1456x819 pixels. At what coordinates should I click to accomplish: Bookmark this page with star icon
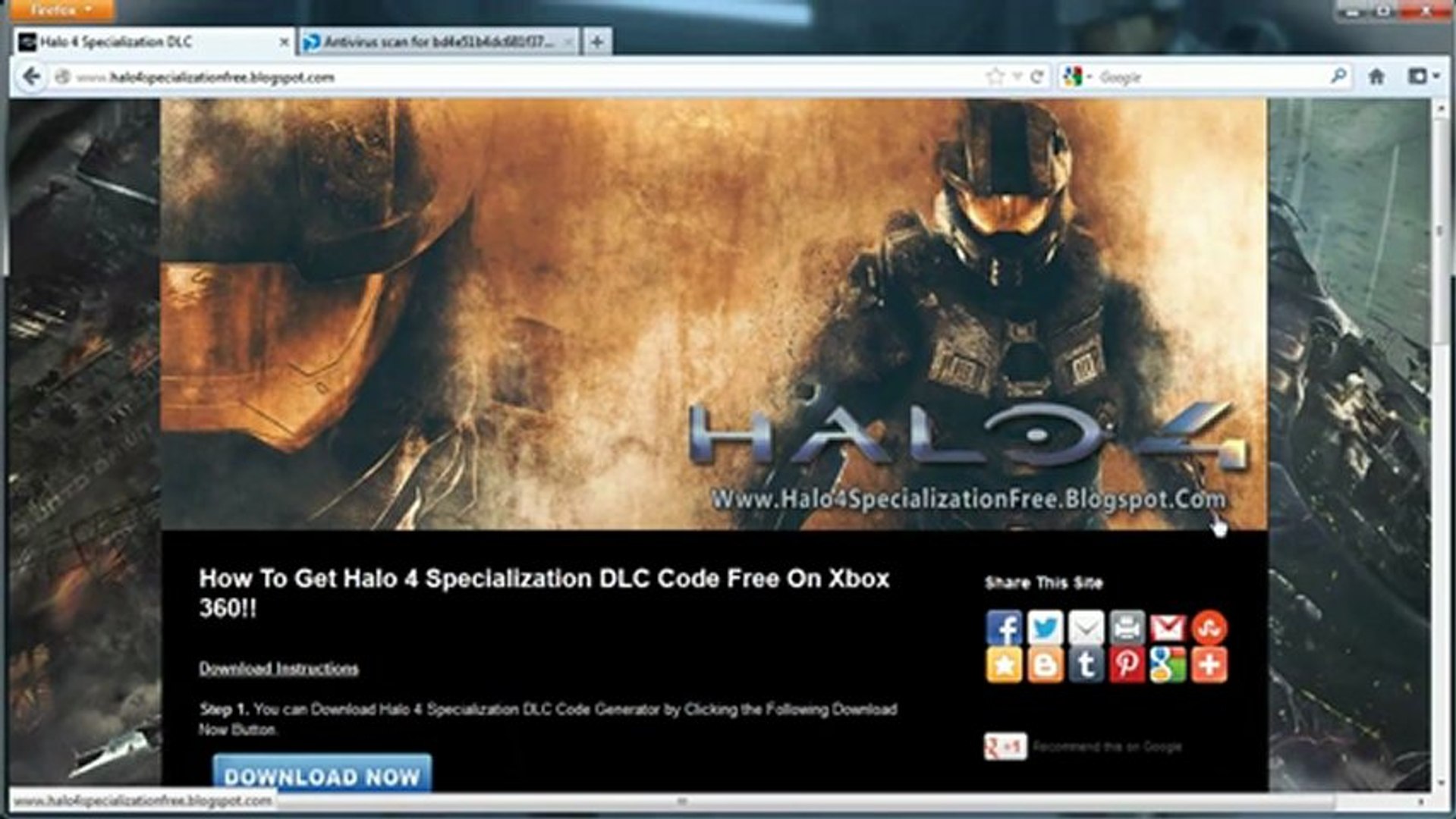[x=995, y=77]
